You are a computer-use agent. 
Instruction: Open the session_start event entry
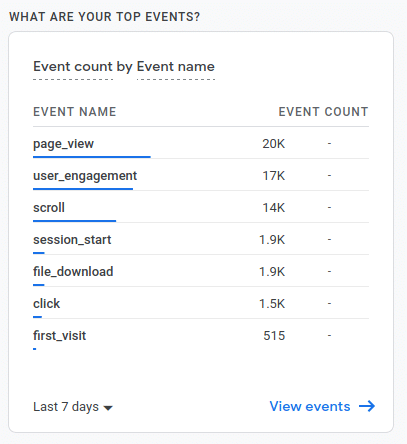(x=72, y=240)
